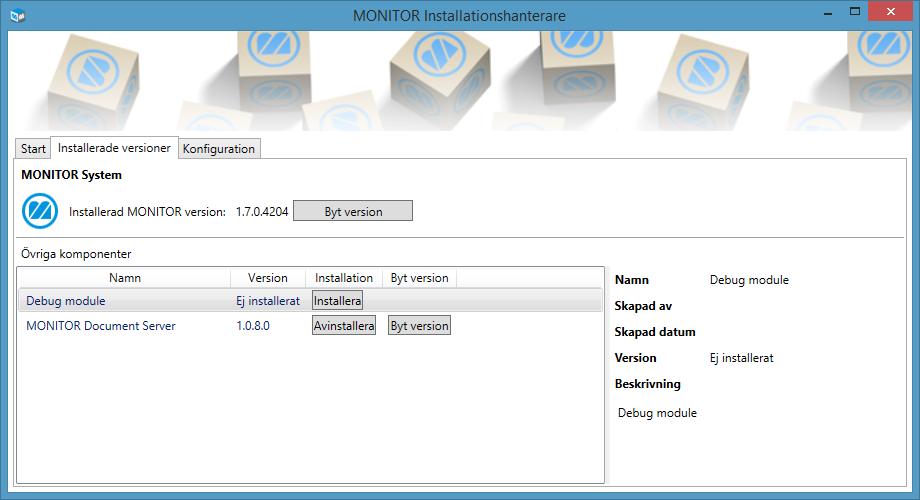This screenshot has height=500, width=920.
Task: Minimize the MONITOR Installationshanterare window
Action: point(828,12)
